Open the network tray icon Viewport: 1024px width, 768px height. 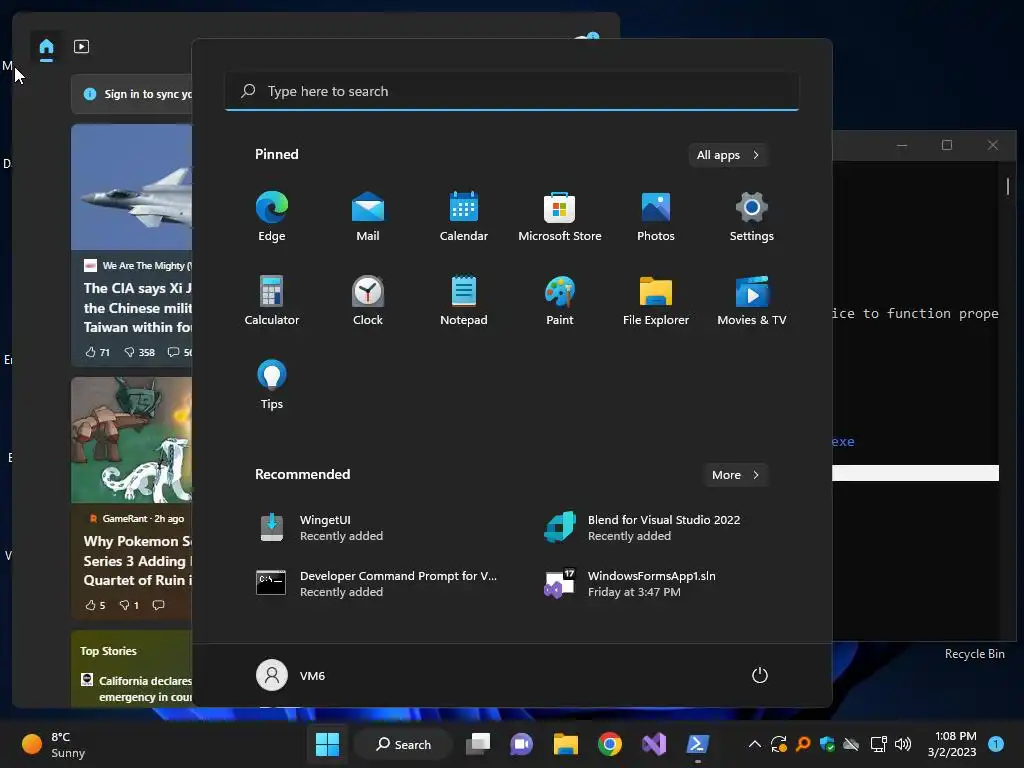pos(879,744)
